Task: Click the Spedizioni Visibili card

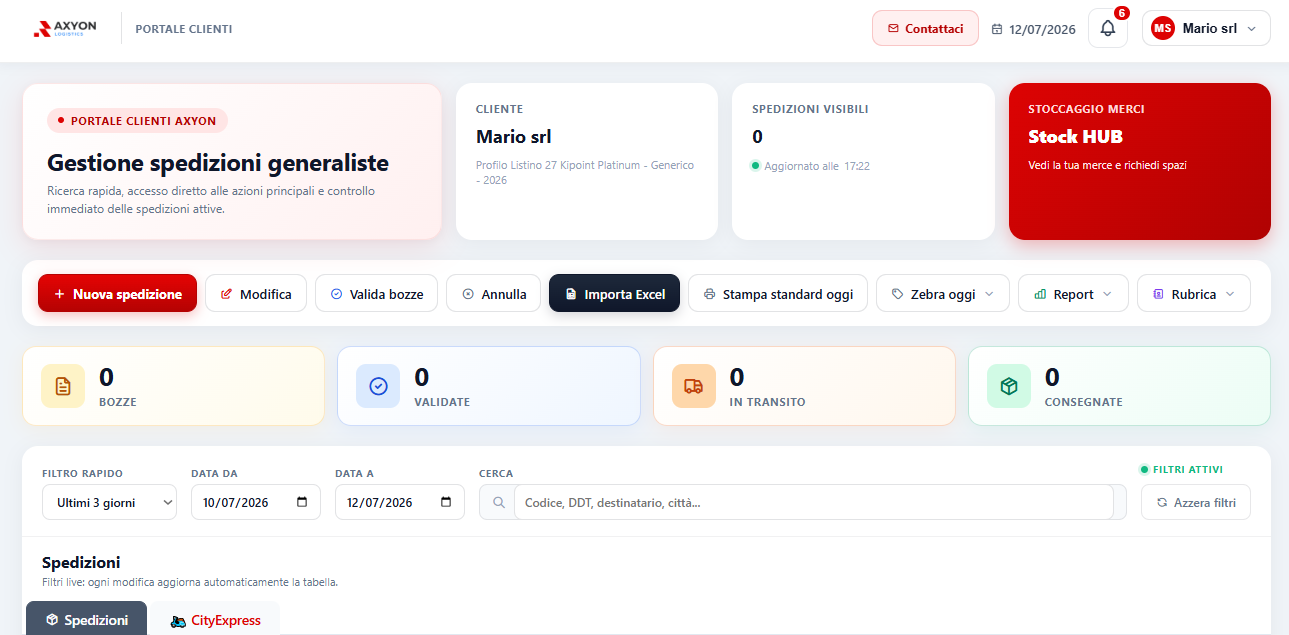Action: [863, 161]
